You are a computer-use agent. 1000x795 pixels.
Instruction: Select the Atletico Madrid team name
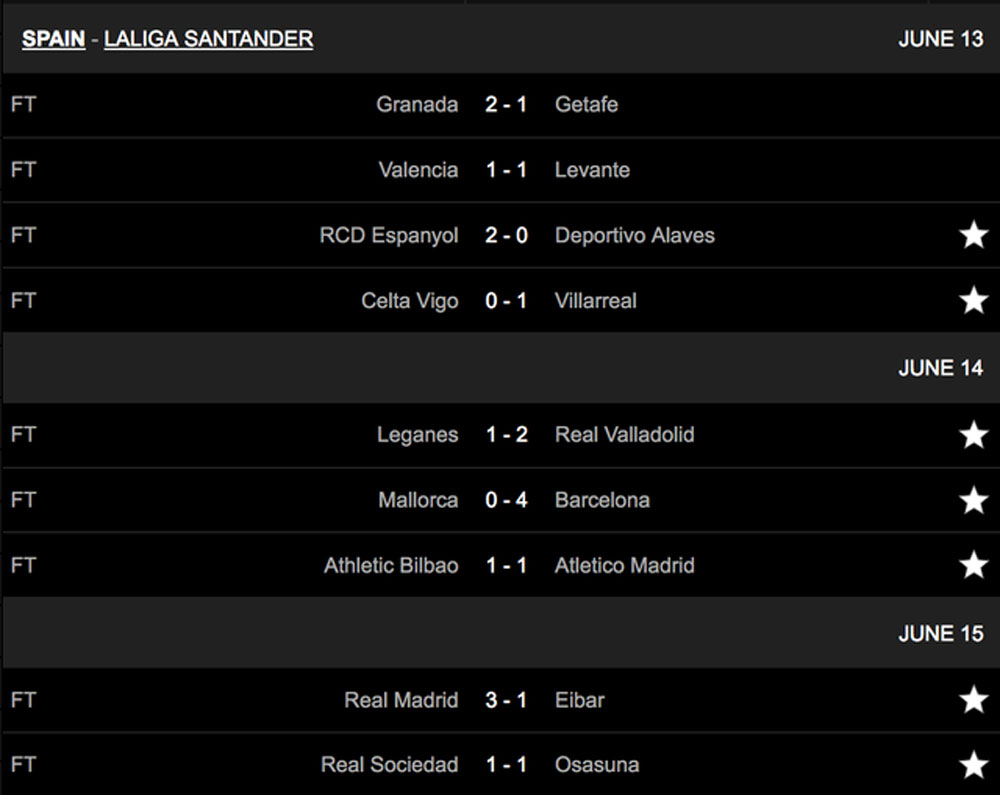(x=624, y=565)
